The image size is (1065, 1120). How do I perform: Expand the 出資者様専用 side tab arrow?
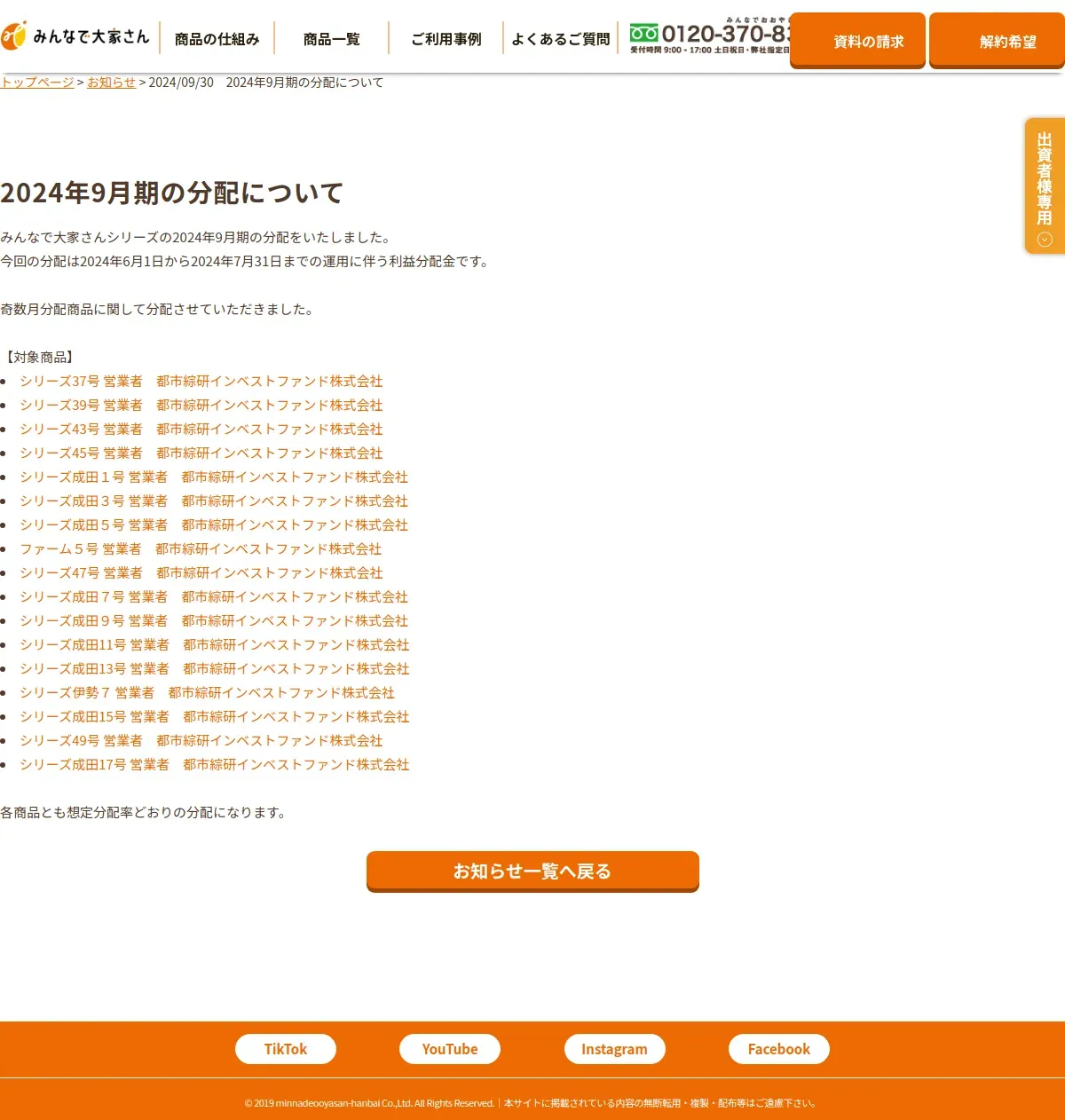tap(1045, 240)
